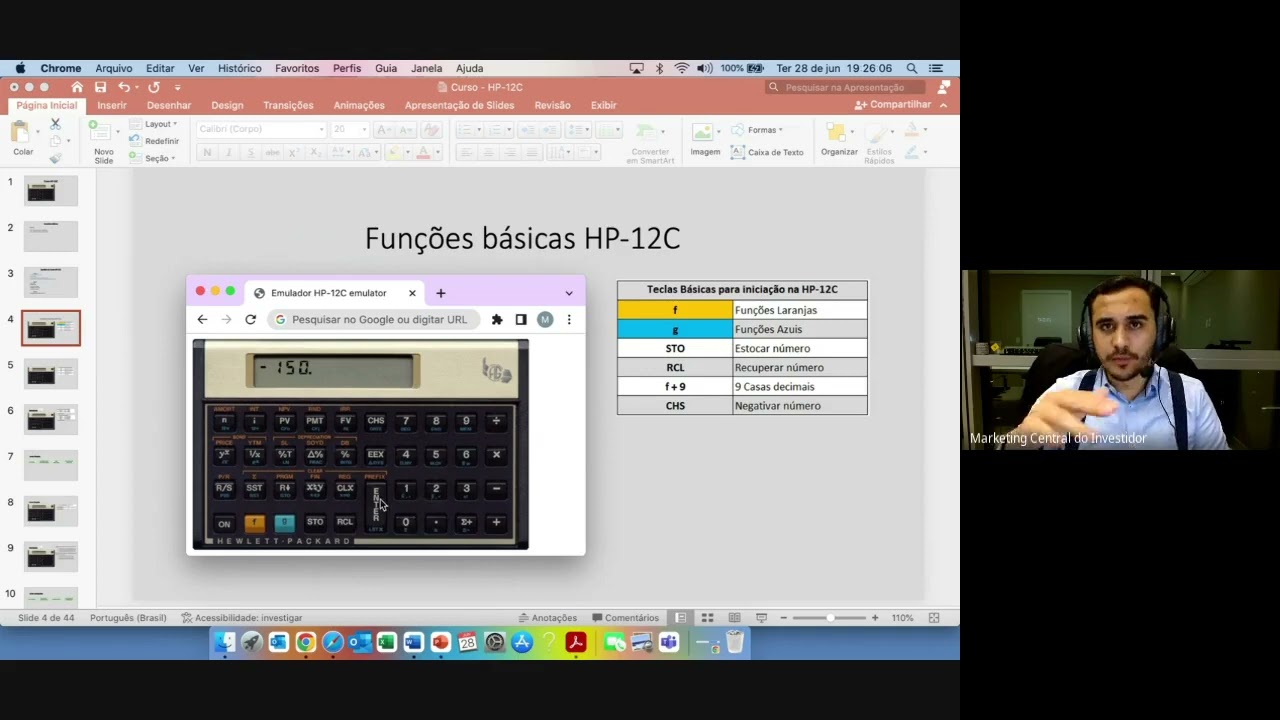Switch to the Animações tab

pyautogui.click(x=359, y=105)
